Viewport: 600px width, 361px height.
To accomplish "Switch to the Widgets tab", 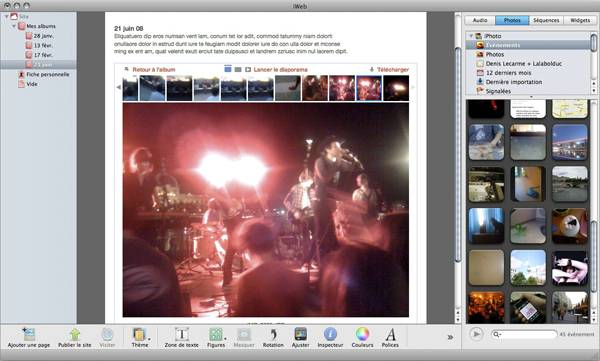I will (x=580, y=20).
